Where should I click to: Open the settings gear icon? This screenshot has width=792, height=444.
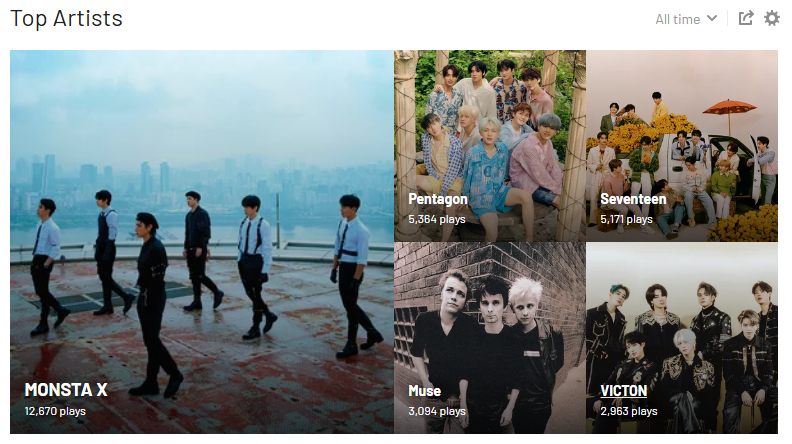pos(771,19)
